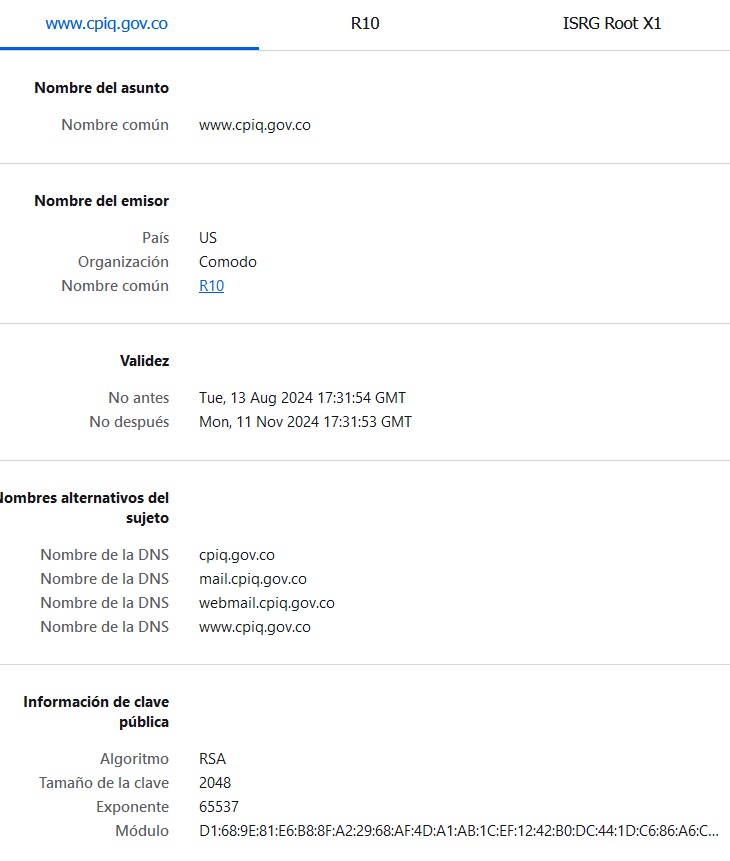Image resolution: width=730 pixels, height=861 pixels.
Task: Click the issuer country value US
Action: pyautogui.click(x=208, y=238)
